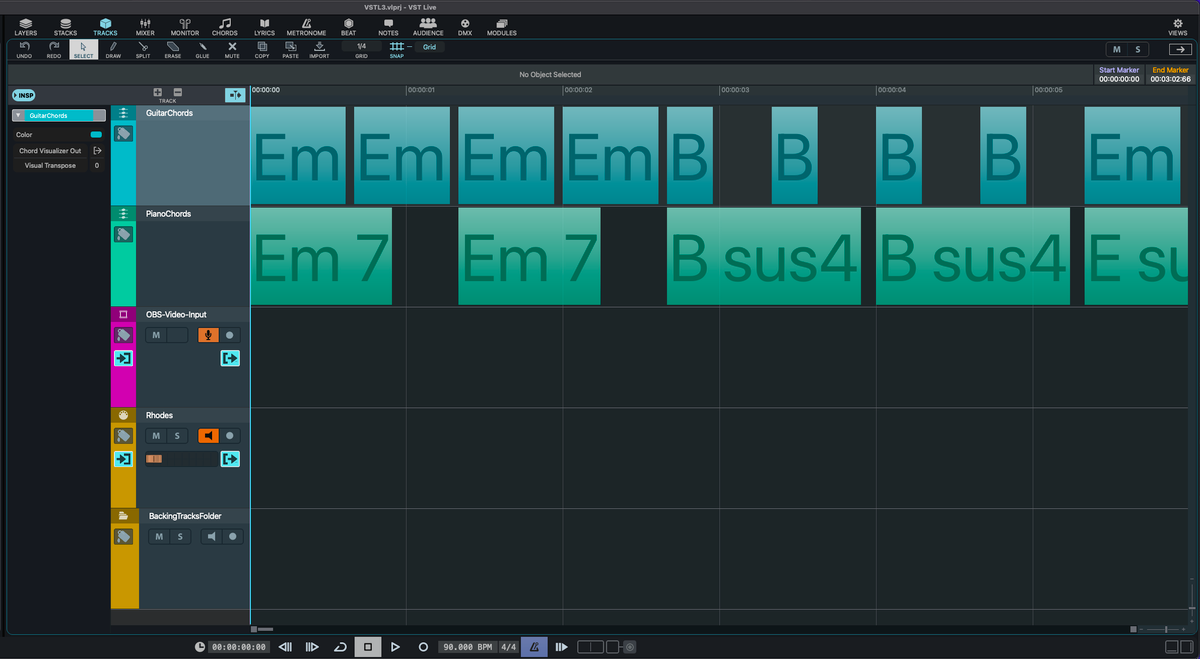Toggle the metronome click in transport bar

click(533, 647)
